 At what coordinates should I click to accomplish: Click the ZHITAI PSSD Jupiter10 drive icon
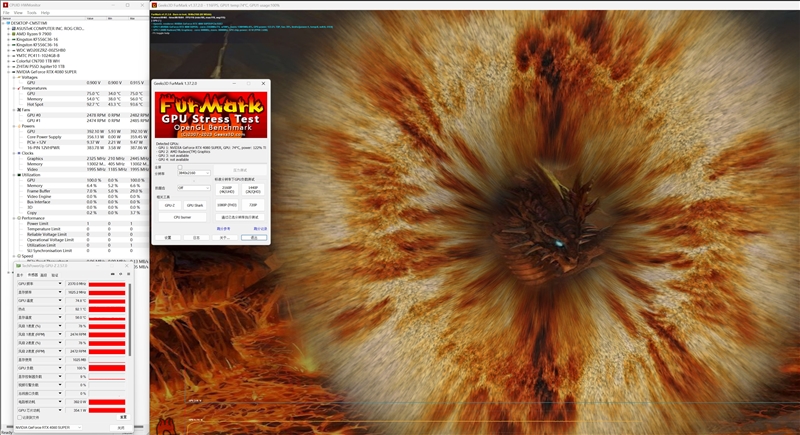[x=14, y=66]
